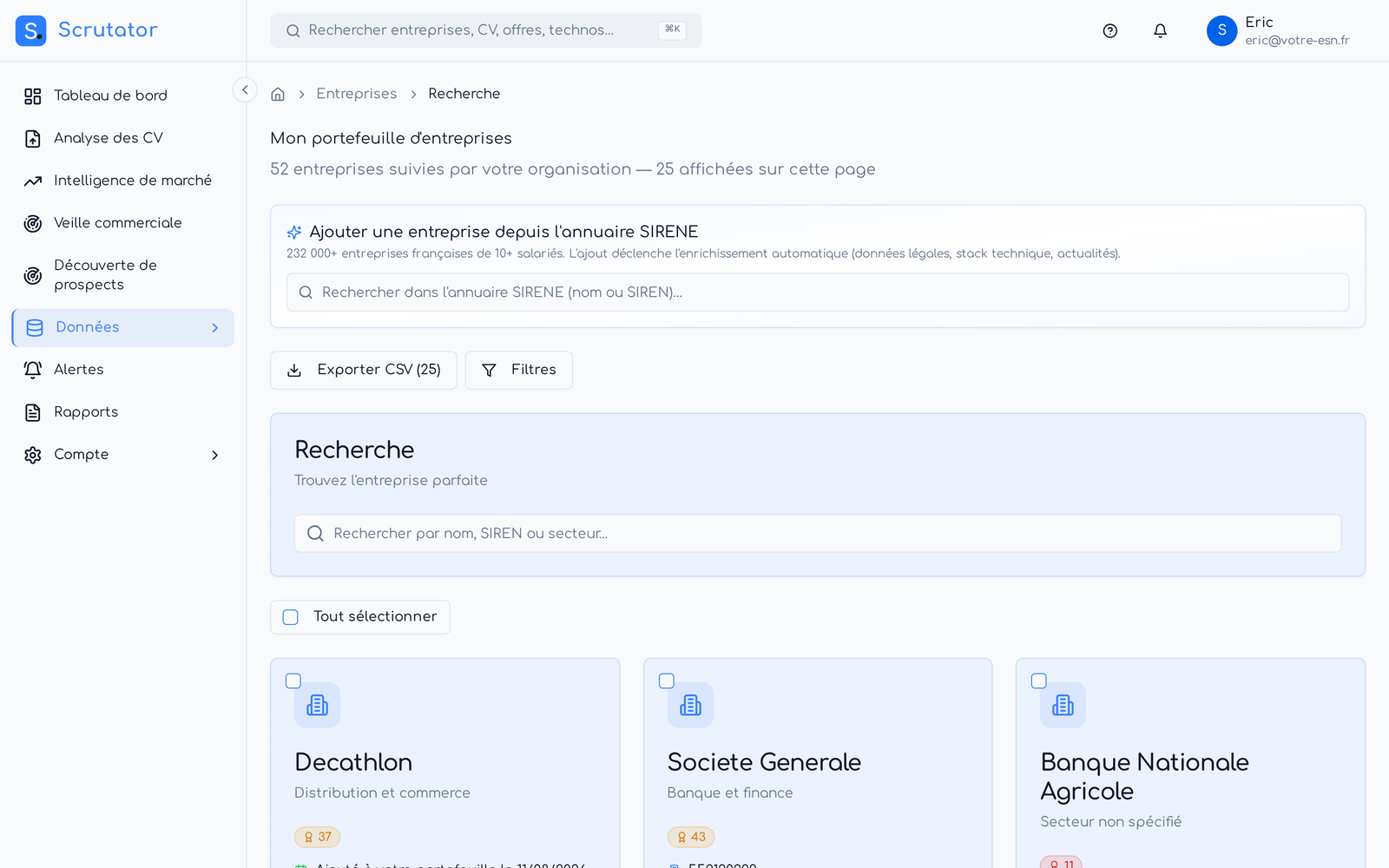Click the magnifier icon in the Recherche panel field
The height and width of the screenshot is (868, 1389).
(315, 534)
